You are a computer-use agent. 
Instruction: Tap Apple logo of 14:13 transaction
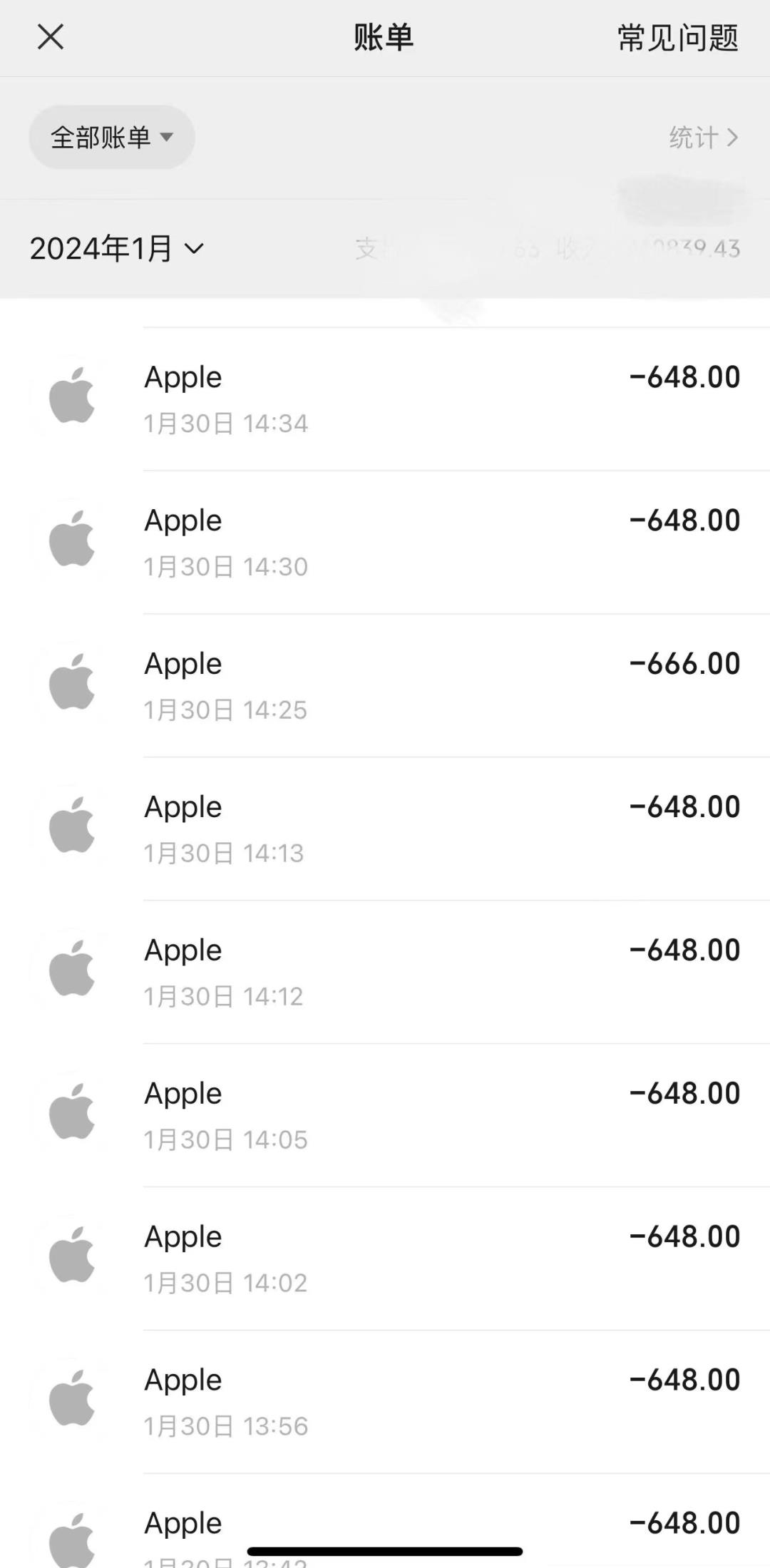pos(72,825)
